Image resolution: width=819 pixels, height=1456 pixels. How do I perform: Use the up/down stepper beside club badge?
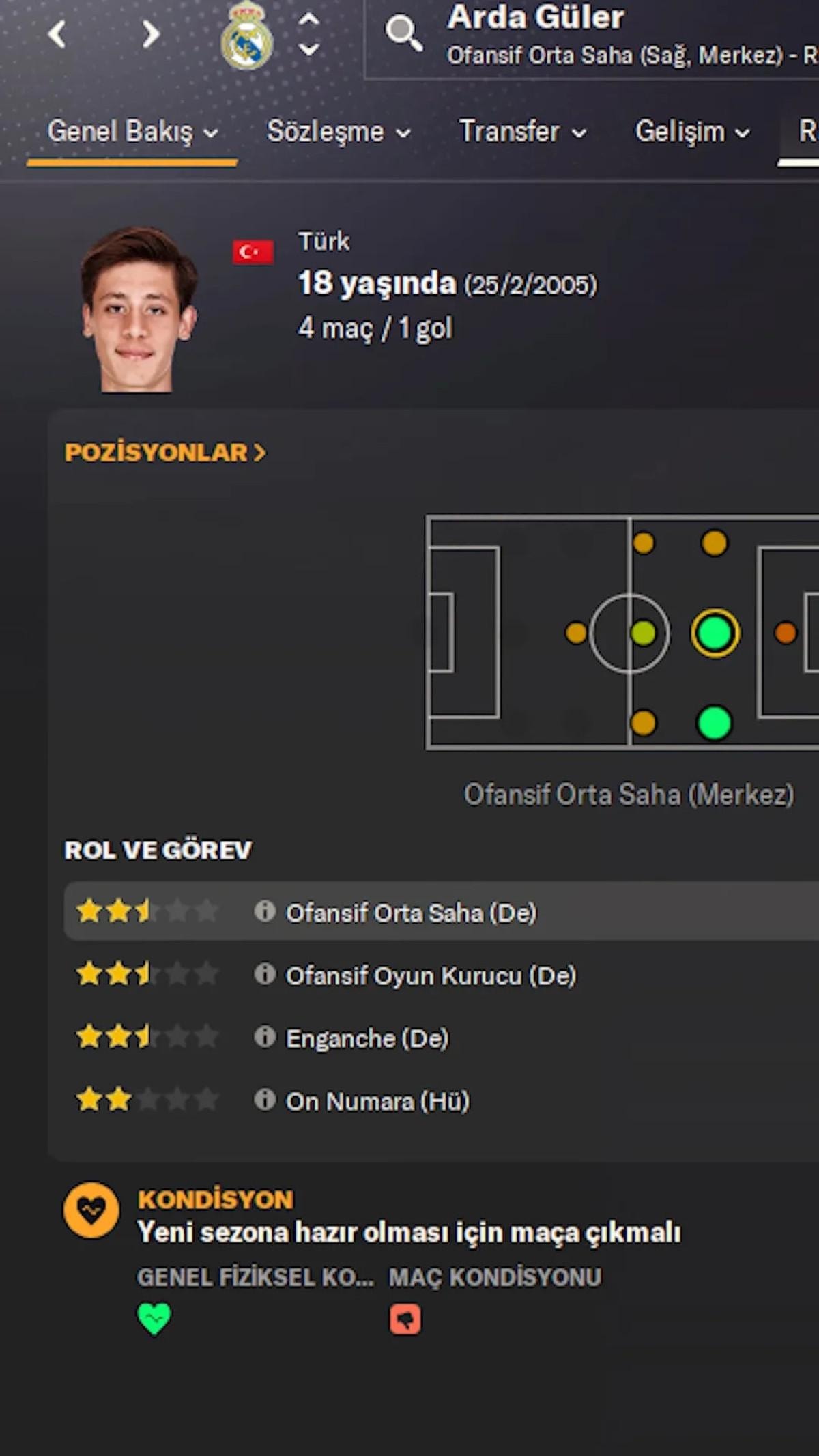pos(309,34)
